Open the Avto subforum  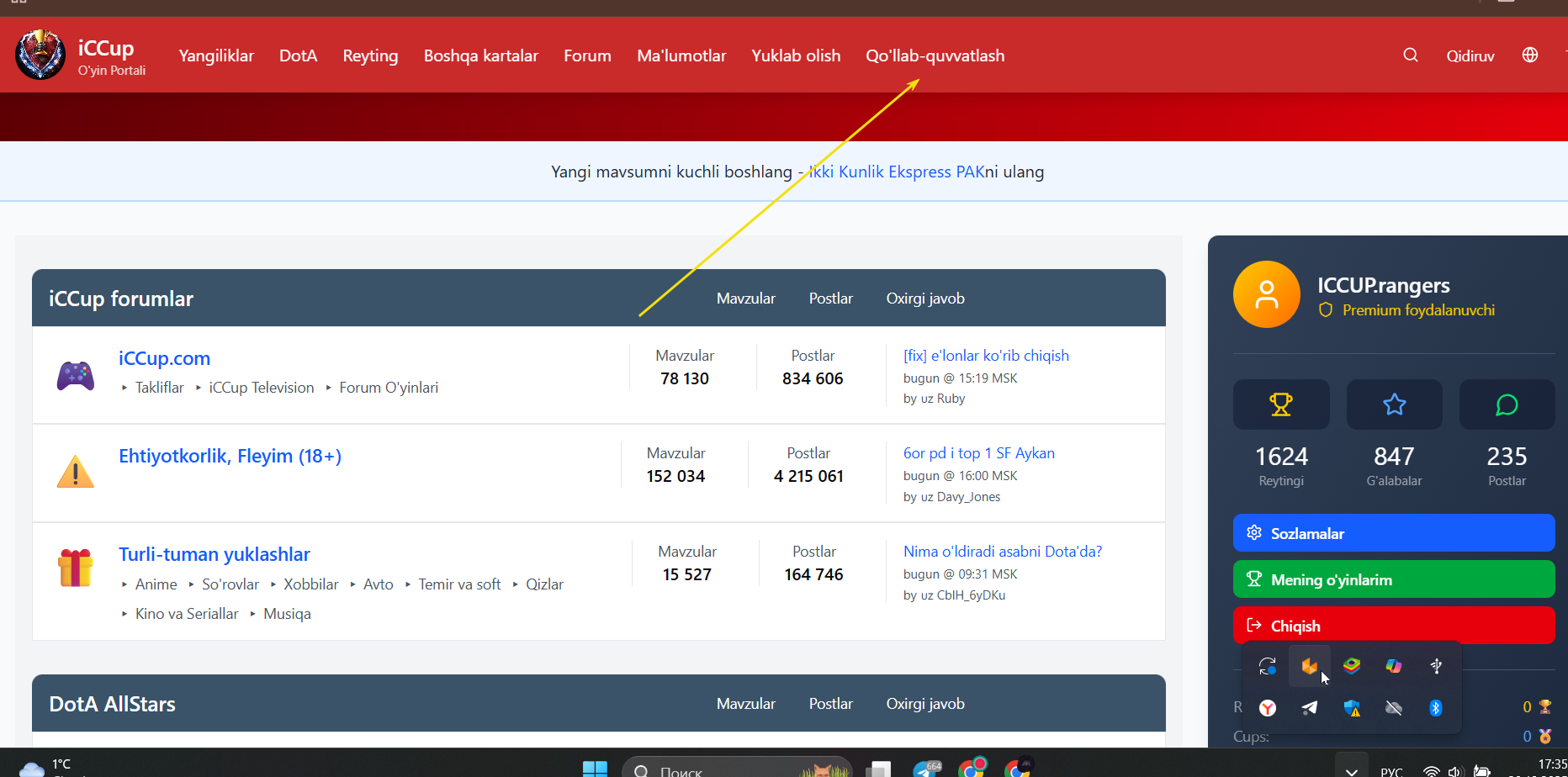pyautogui.click(x=379, y=584)
